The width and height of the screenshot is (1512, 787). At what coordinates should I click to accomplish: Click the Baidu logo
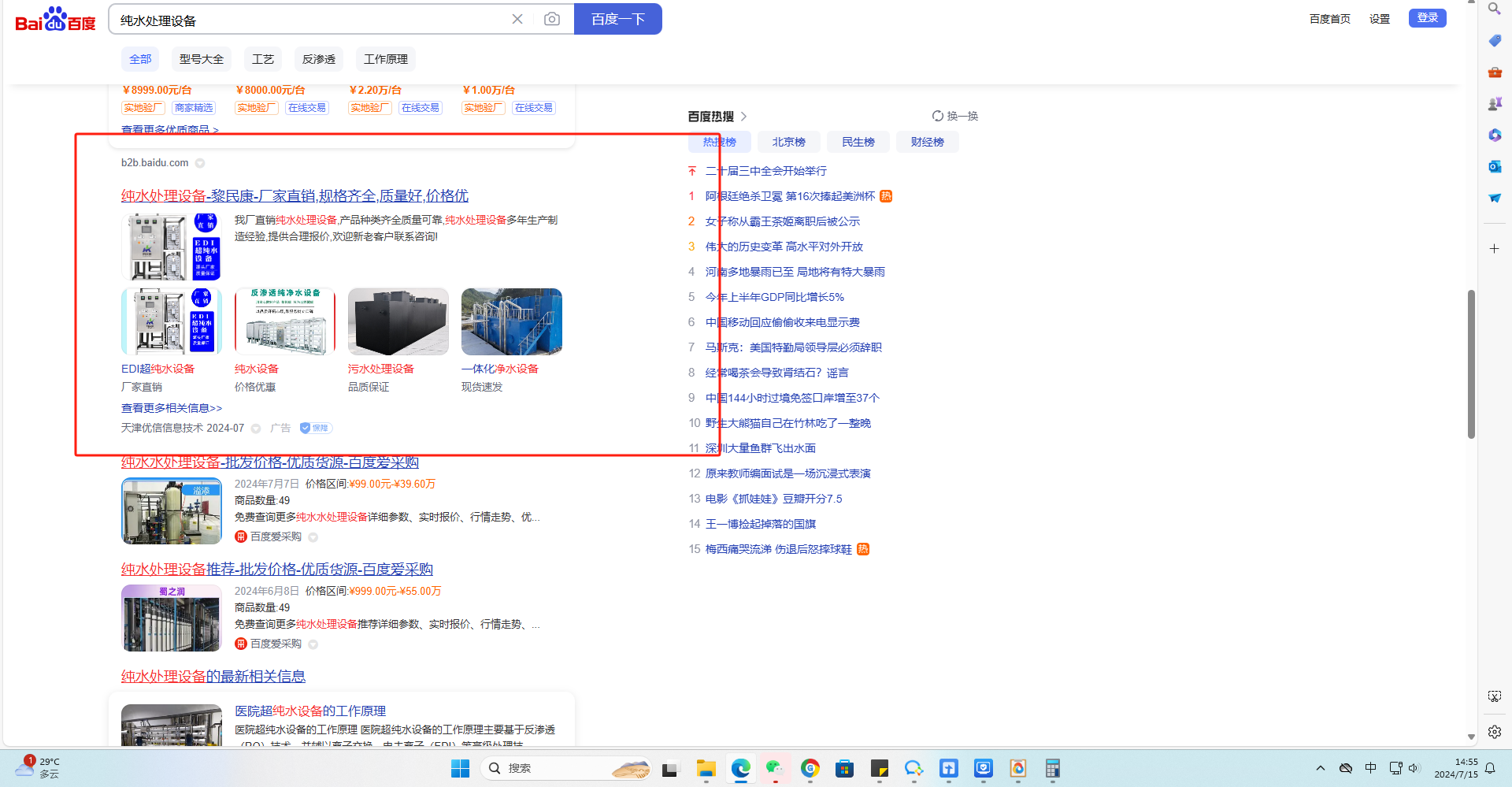click(55, 20)
